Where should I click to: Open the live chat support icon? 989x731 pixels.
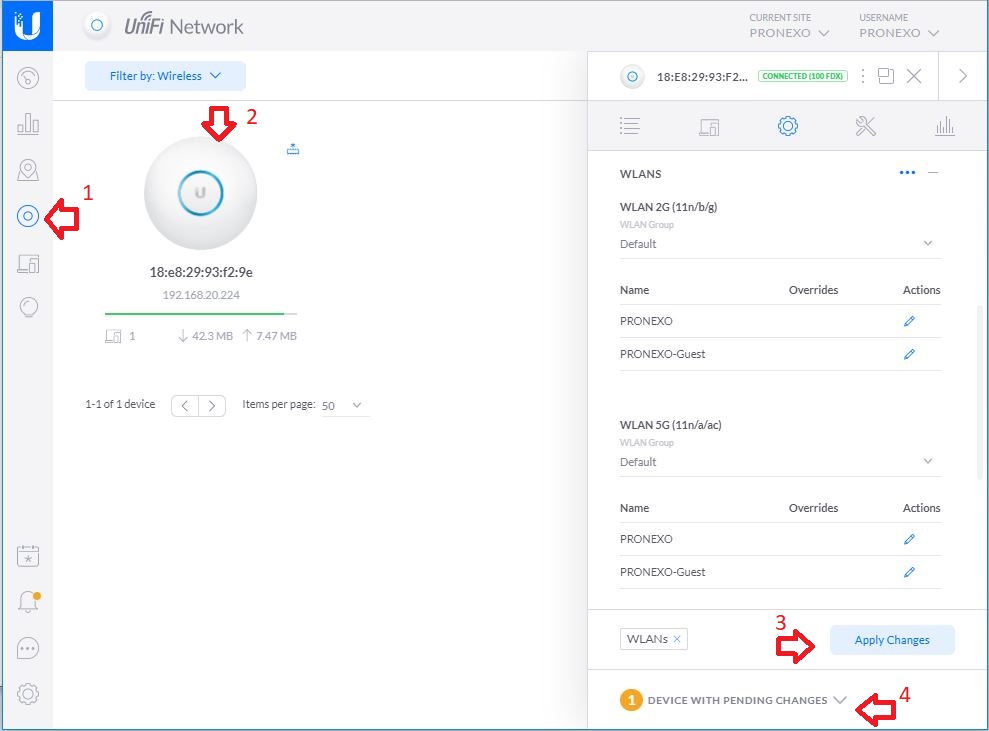tap(28, 648)
